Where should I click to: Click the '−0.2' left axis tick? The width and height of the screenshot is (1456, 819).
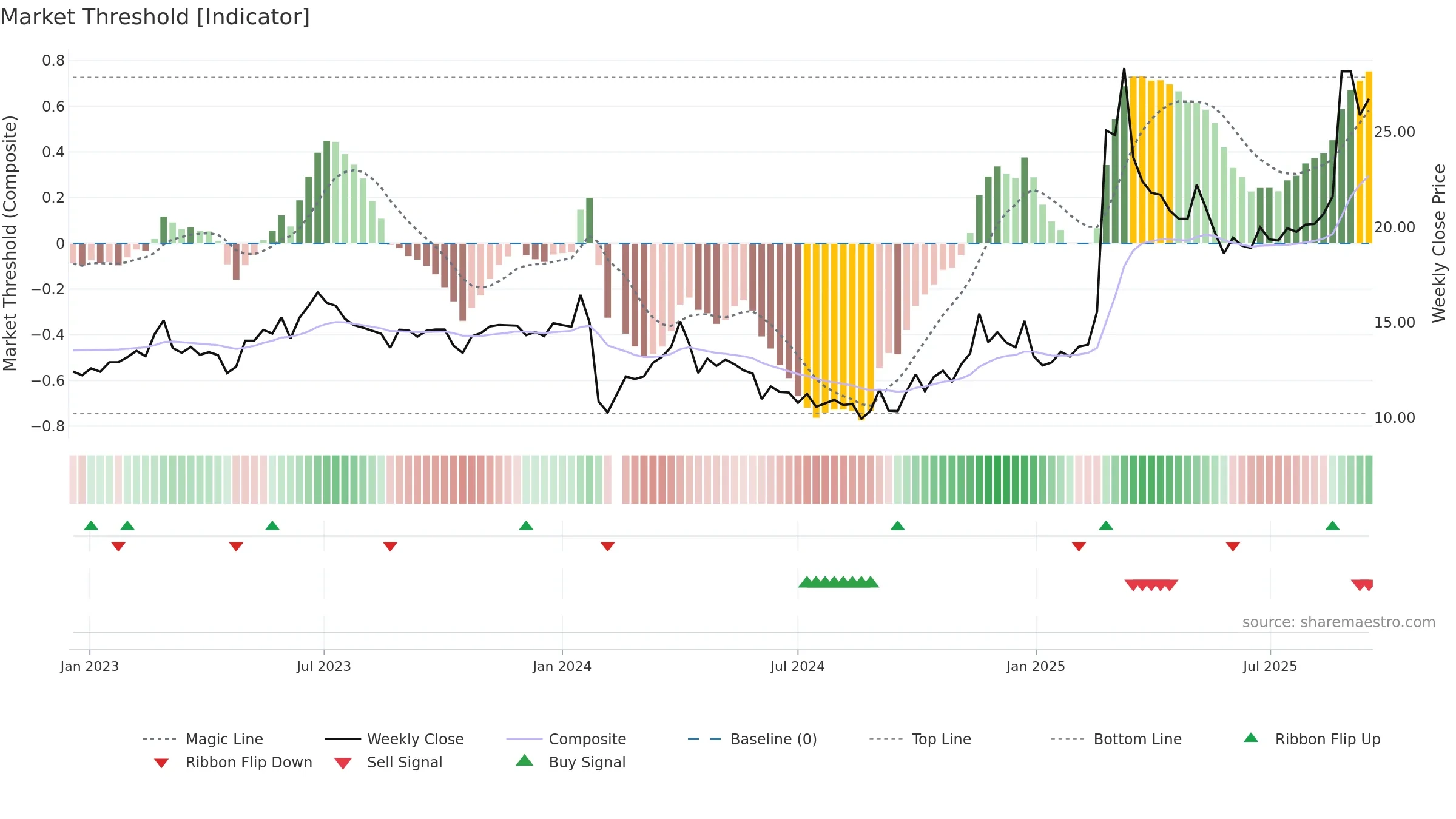[48, 289]
